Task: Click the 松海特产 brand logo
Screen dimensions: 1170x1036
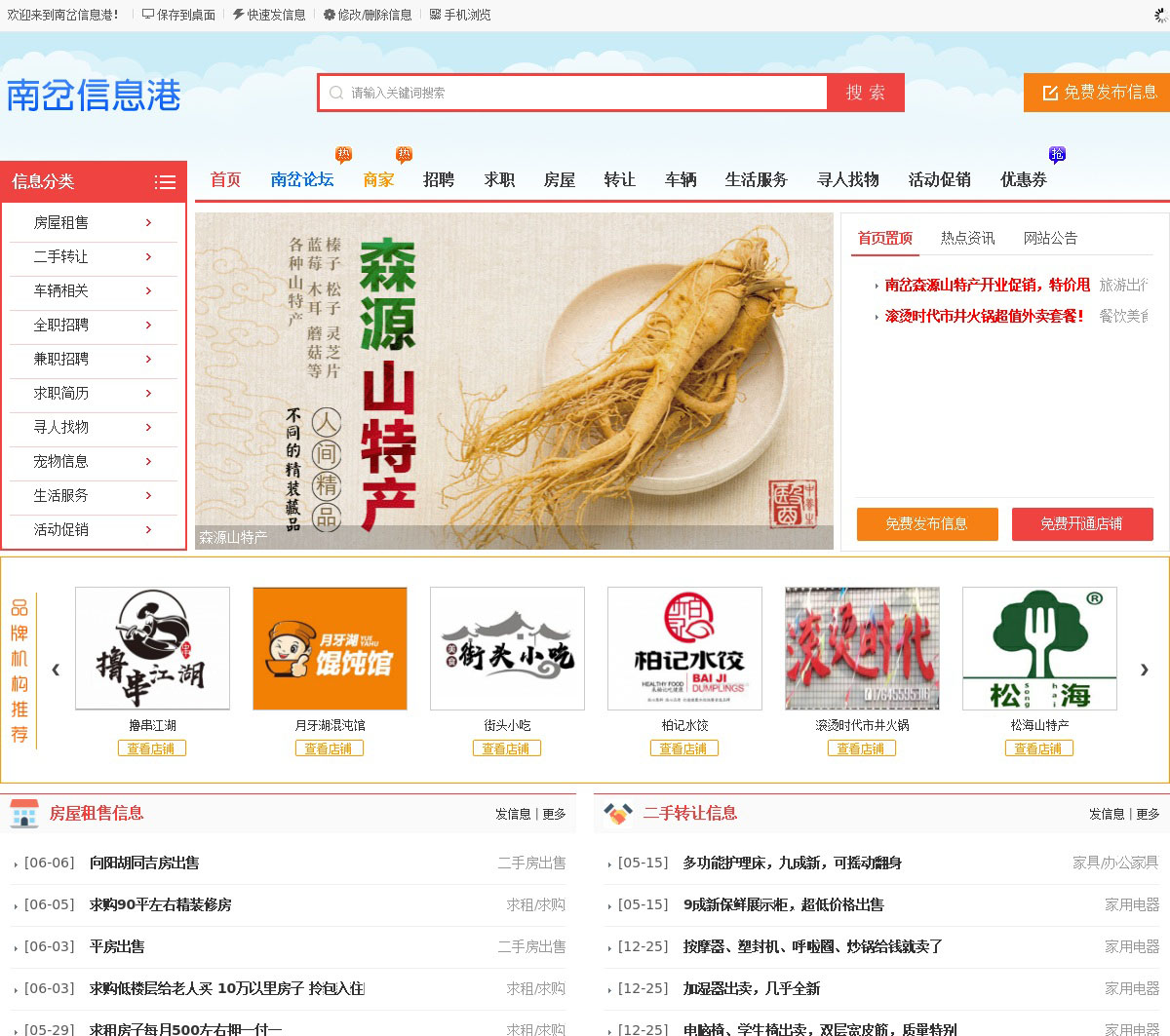Action: coord(1039,648)
